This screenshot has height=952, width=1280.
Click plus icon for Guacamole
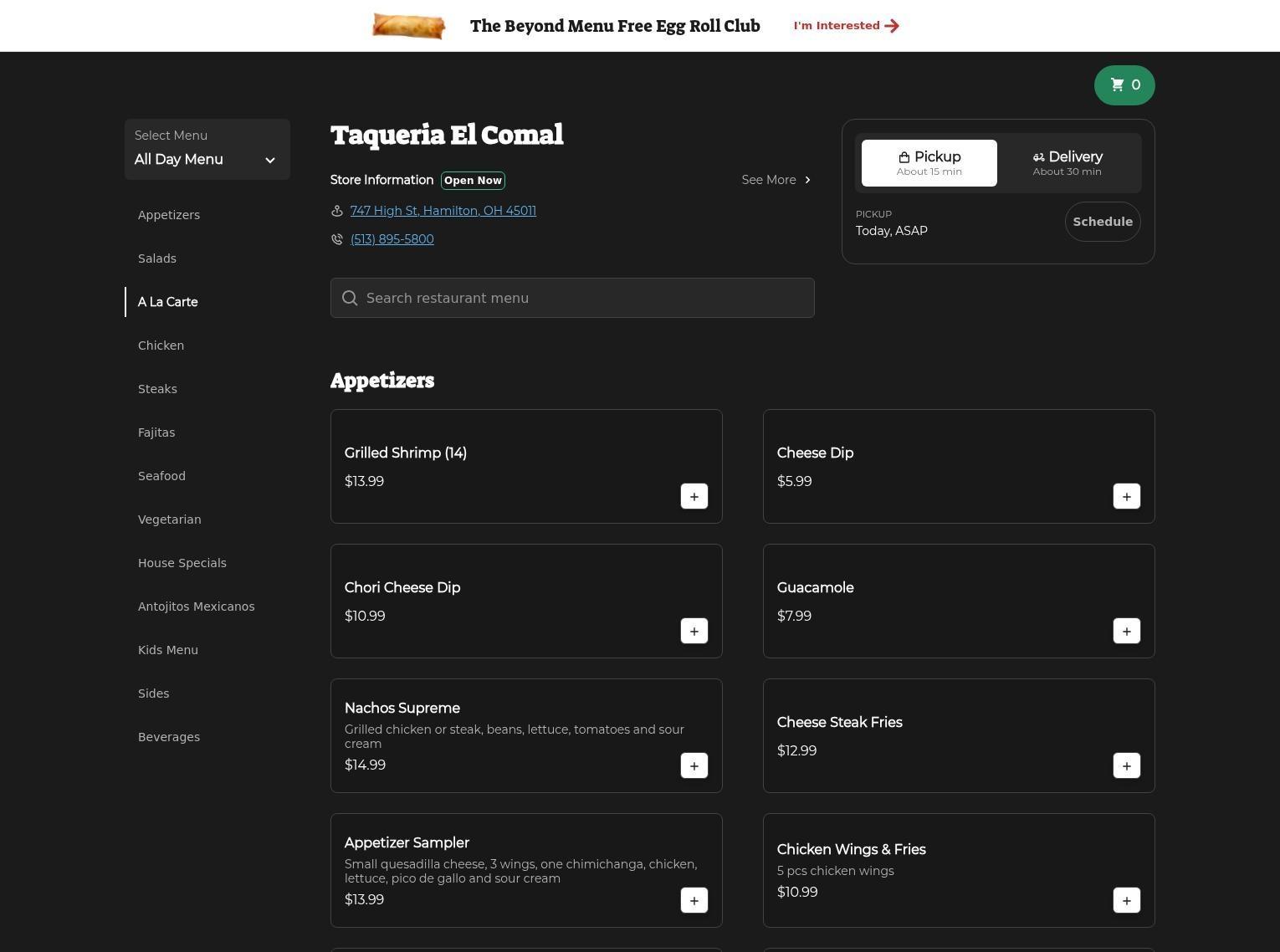point(1126,631)
